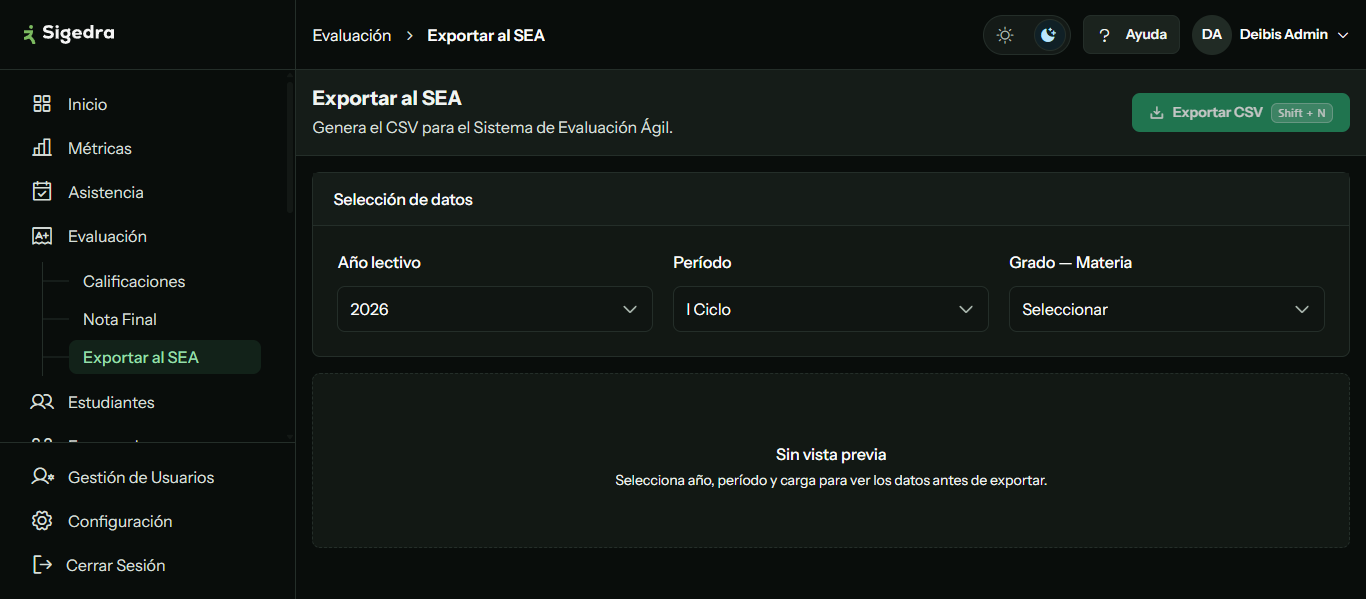Click the Genera el CSV subtitle text
This screenshot has height=599, width=1366.
[x=492, y=128]
